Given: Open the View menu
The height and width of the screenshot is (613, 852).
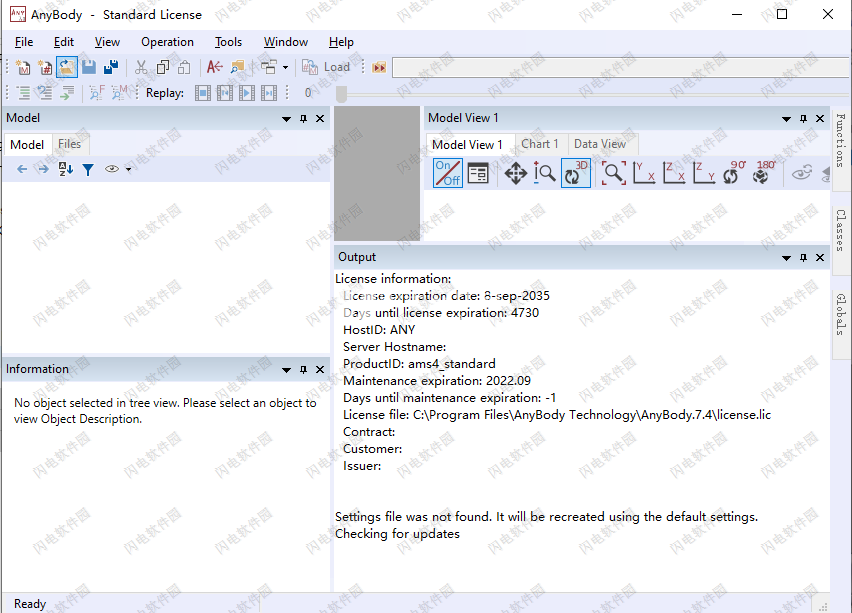Looking at the screenshot, I should [107, 42].
